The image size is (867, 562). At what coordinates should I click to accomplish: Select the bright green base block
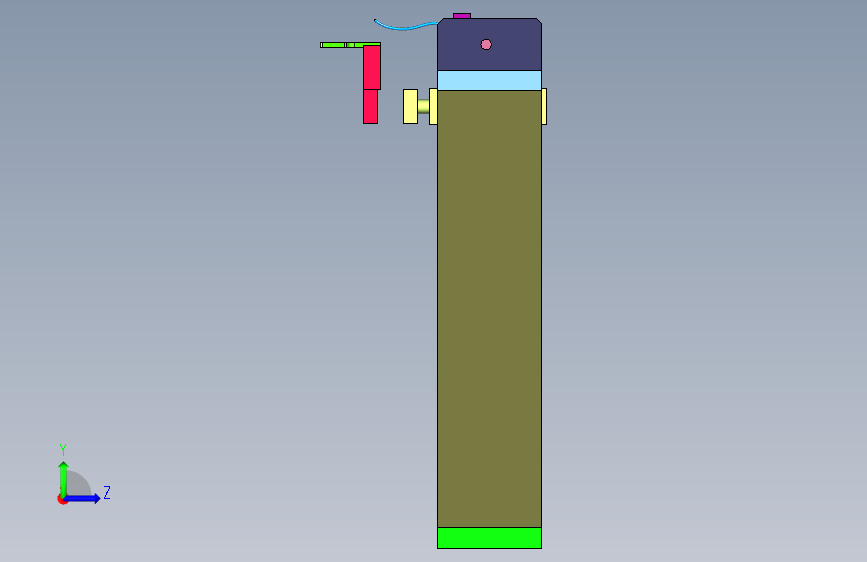tap(489, 538)
